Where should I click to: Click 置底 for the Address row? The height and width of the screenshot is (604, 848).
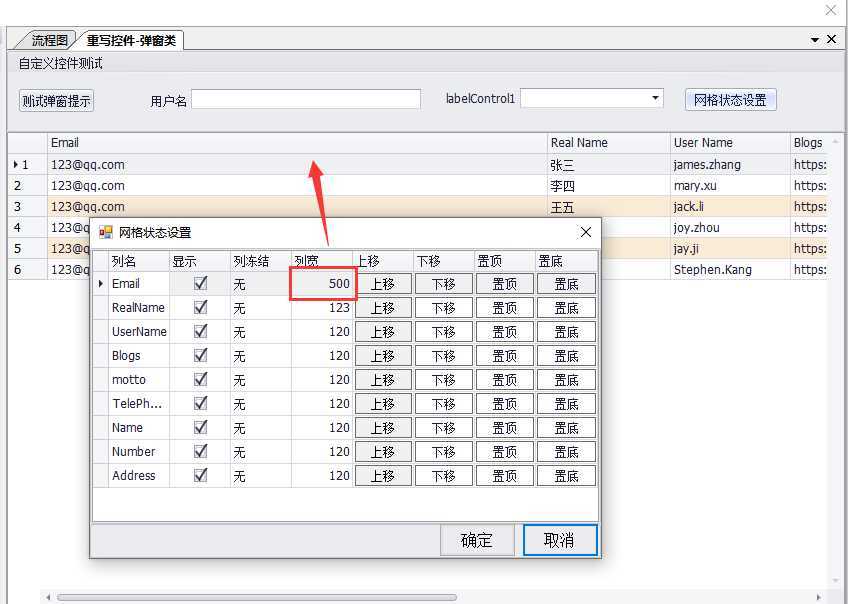(566, 476)
